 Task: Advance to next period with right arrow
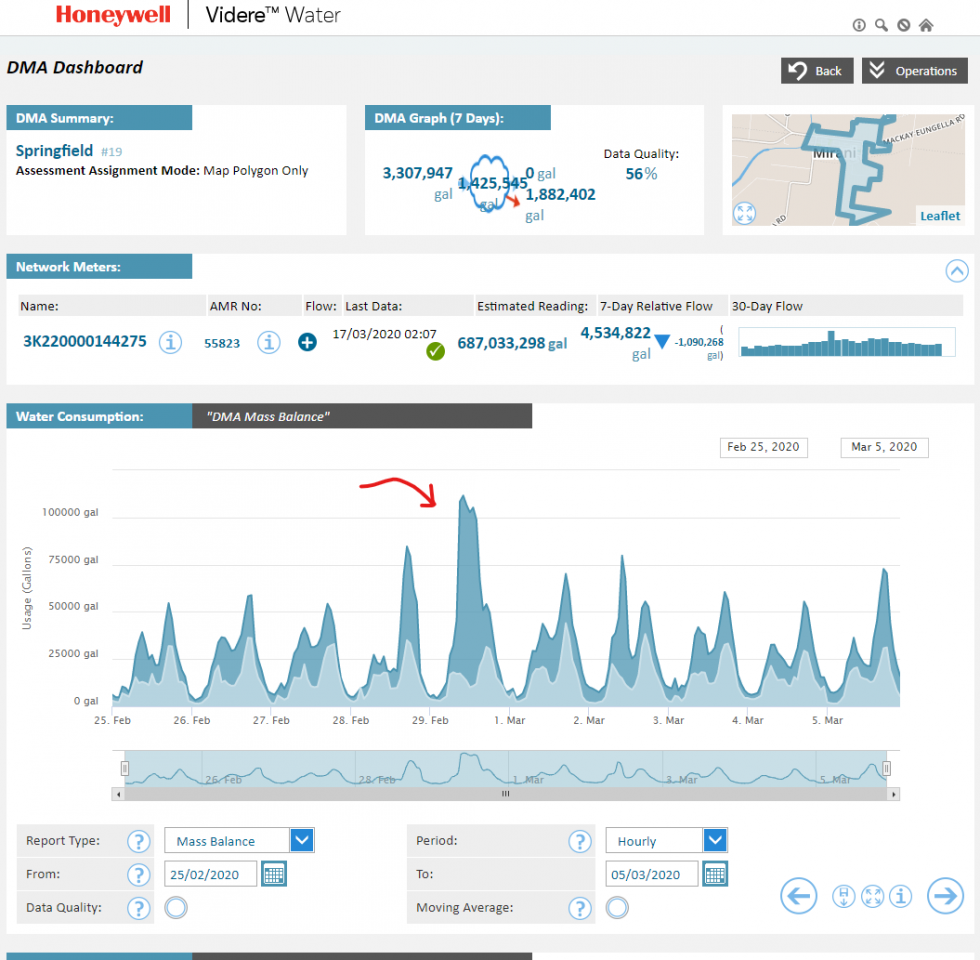coord(945,896)
